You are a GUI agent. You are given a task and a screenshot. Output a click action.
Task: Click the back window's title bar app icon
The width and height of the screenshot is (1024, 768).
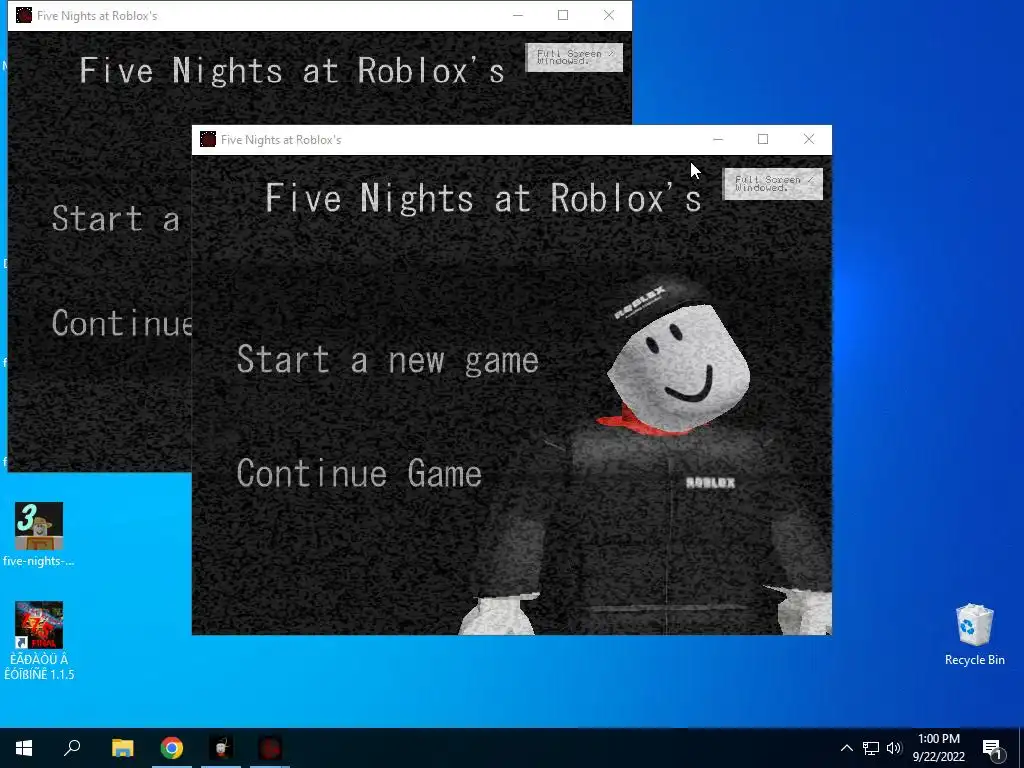(x=24, y=15)
